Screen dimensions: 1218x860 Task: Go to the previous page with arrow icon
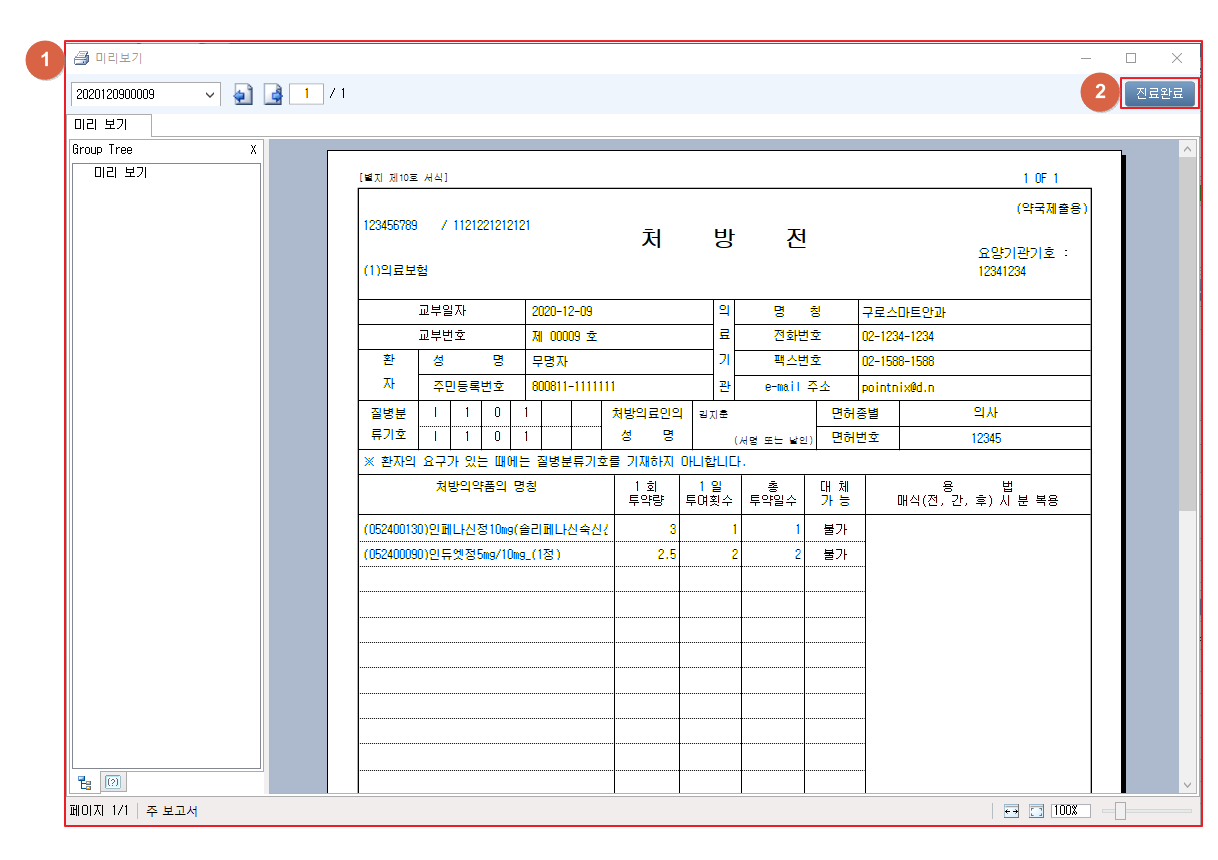coord(242,94)
